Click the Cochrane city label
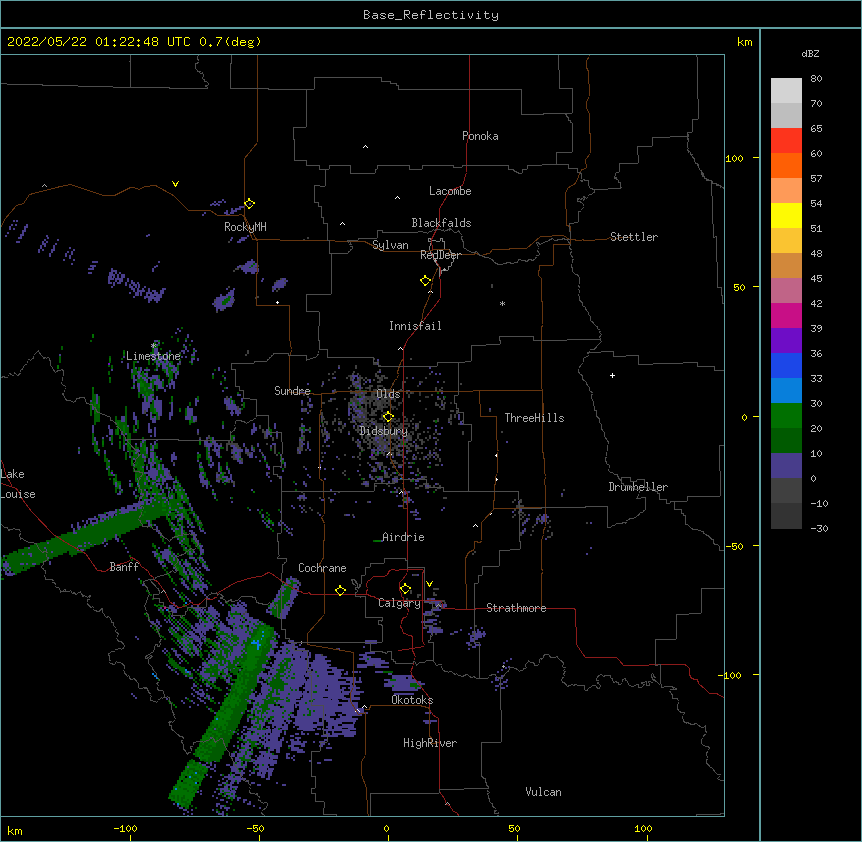 [322, 568]
